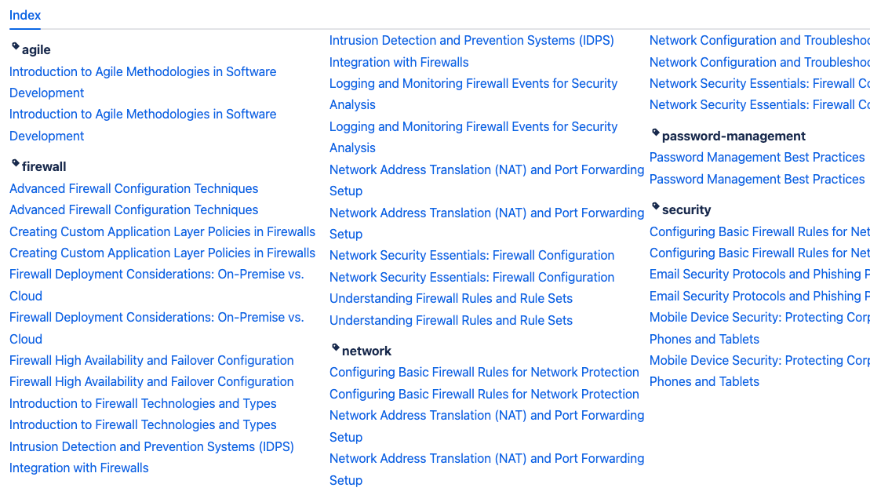
Task: Open first Mobile Device Security link
Action: [755, 318]
